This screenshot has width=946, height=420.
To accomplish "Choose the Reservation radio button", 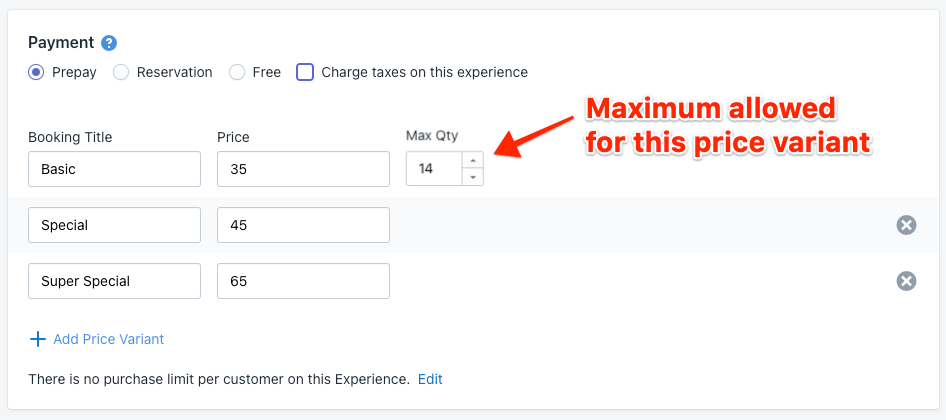I will pyautogui.click(x=121, y=72).
